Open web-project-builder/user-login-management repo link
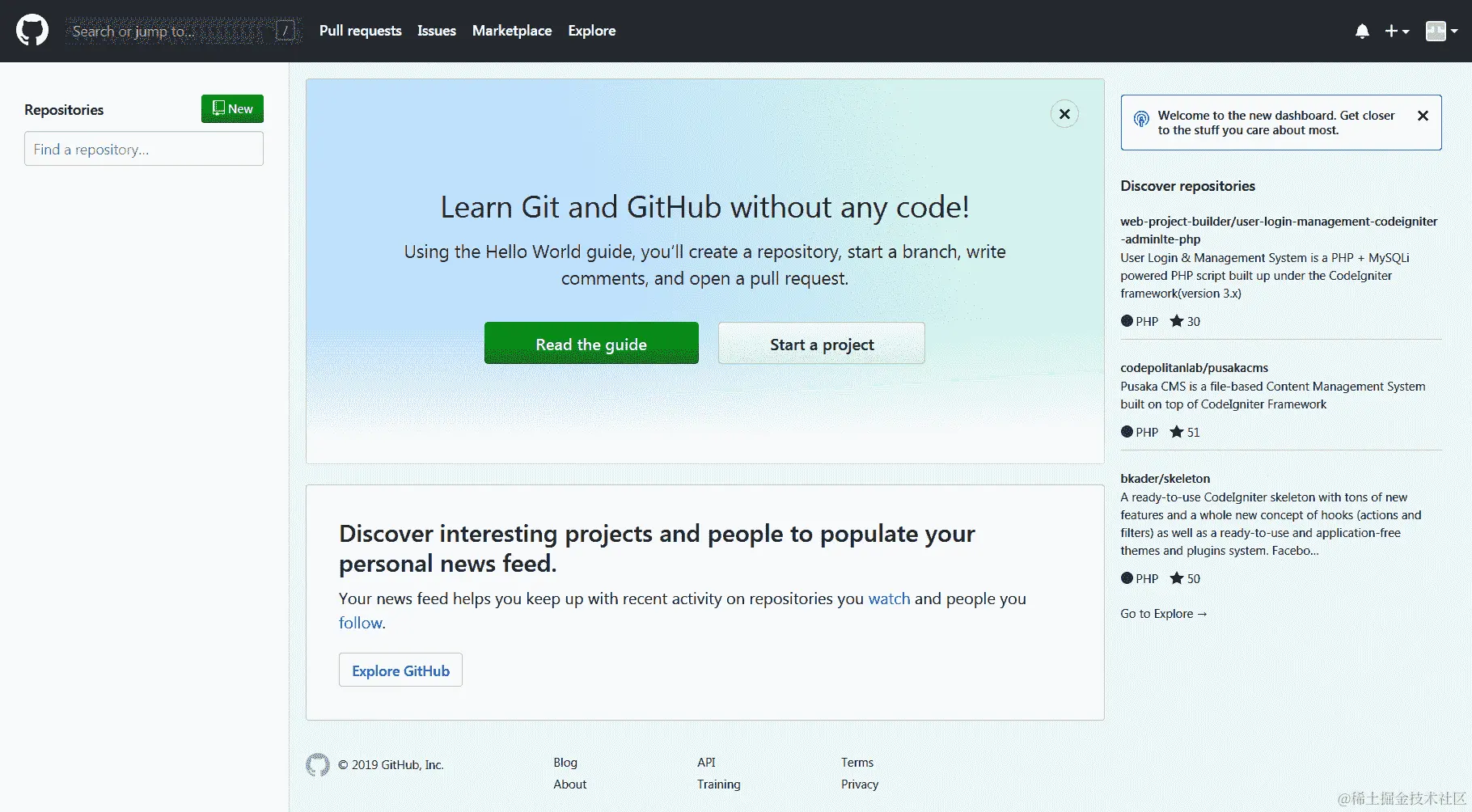 click(1279, 230)
